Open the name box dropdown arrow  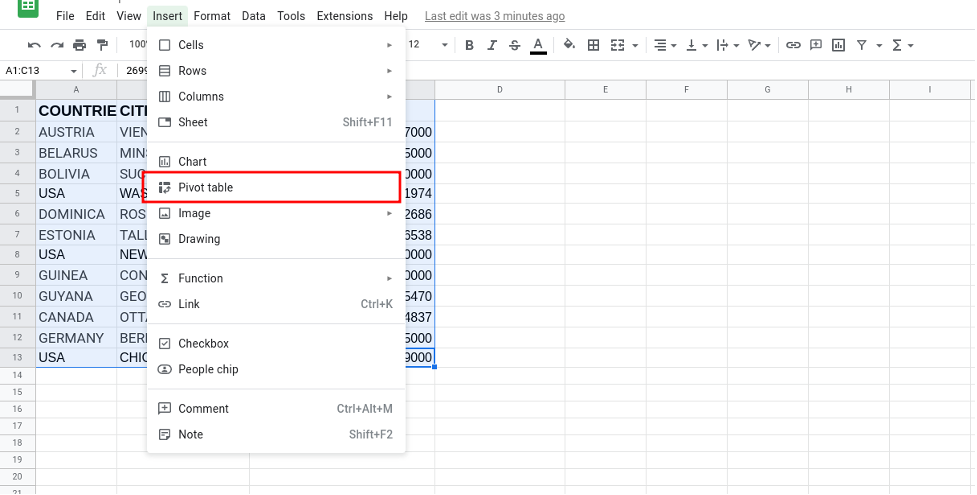pos(74,71)
